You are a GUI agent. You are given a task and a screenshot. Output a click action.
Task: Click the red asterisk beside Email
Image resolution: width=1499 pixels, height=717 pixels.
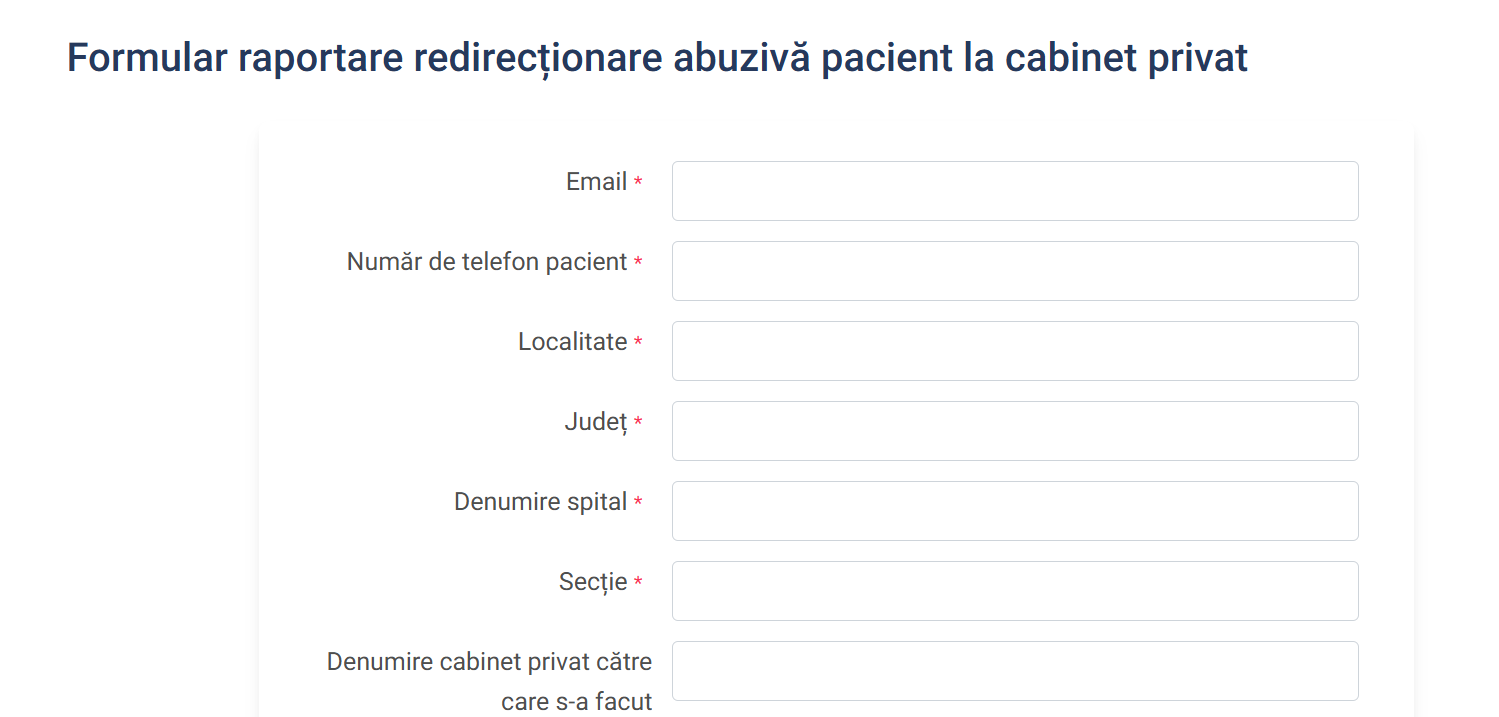point(638,183)
